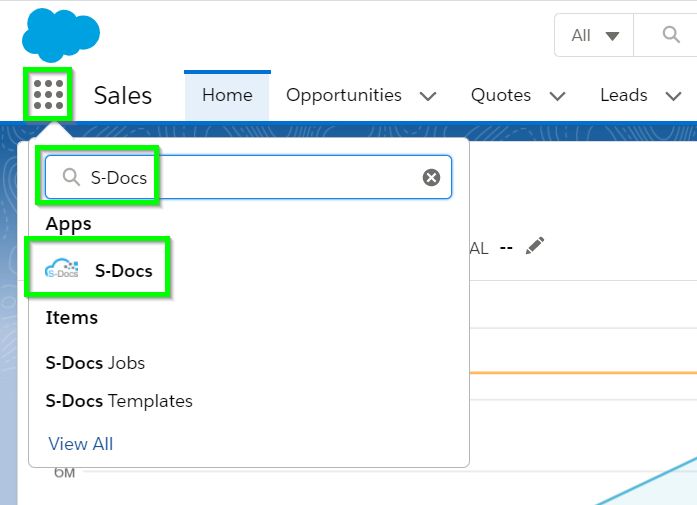Click the Salesforce cloud logo
This screenshot has height=505, width=697.
coord(60,35)
